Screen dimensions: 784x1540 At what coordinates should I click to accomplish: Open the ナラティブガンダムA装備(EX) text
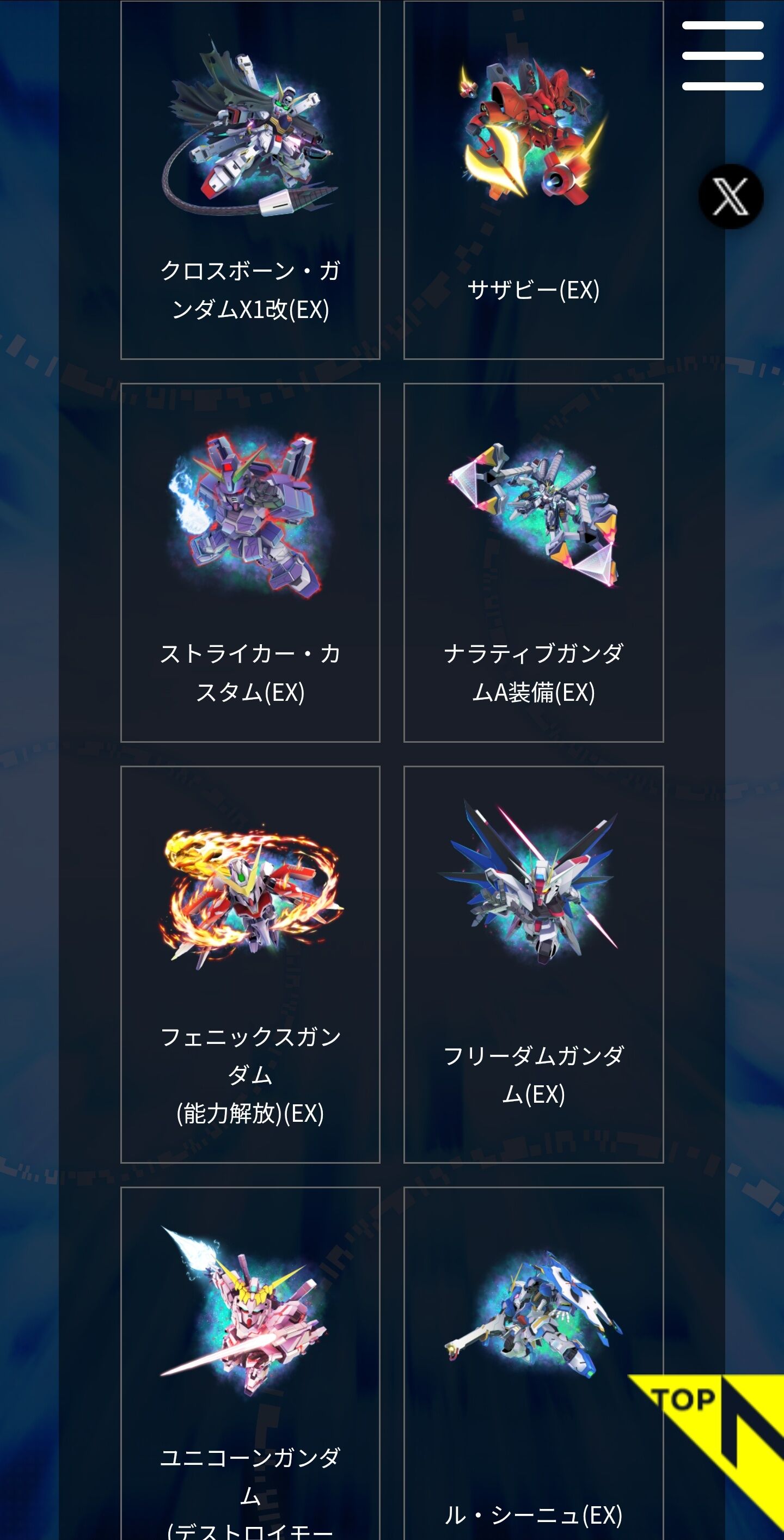click(533, 673)
